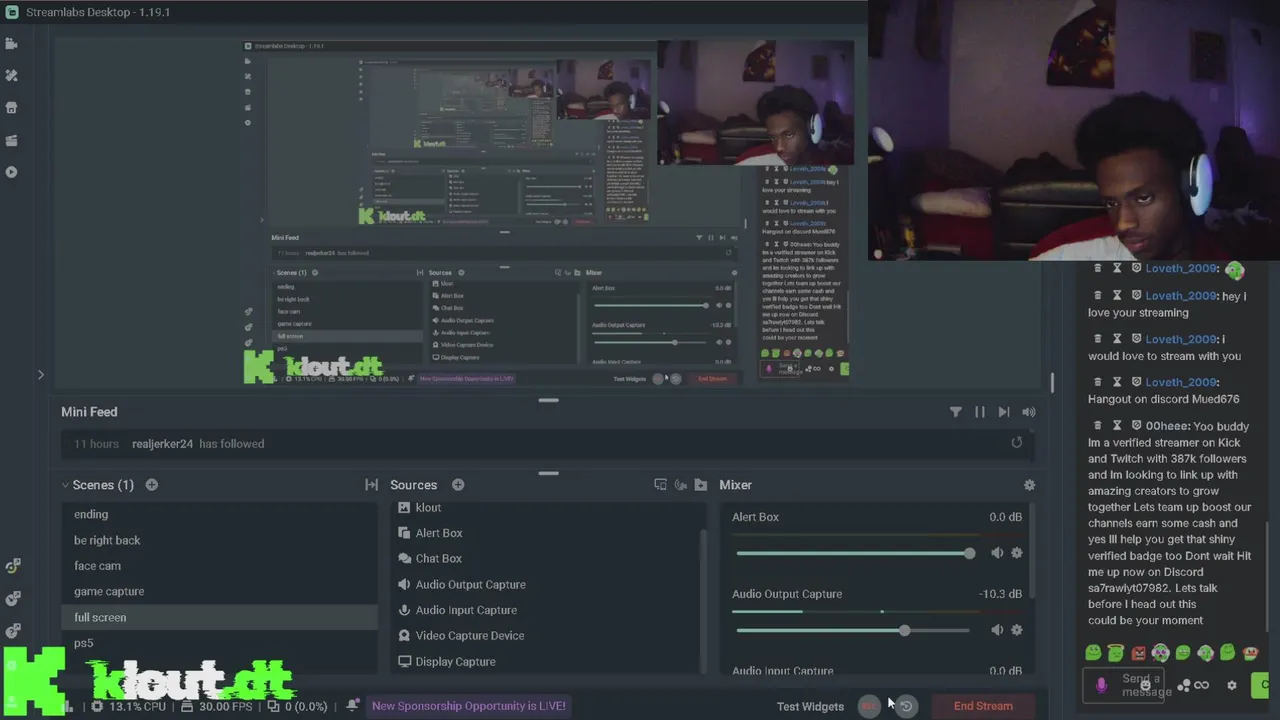Open Alert Box mixer channel settings gear
The height and width of the screenshot is (720, 1280).
pos(1017,553)
